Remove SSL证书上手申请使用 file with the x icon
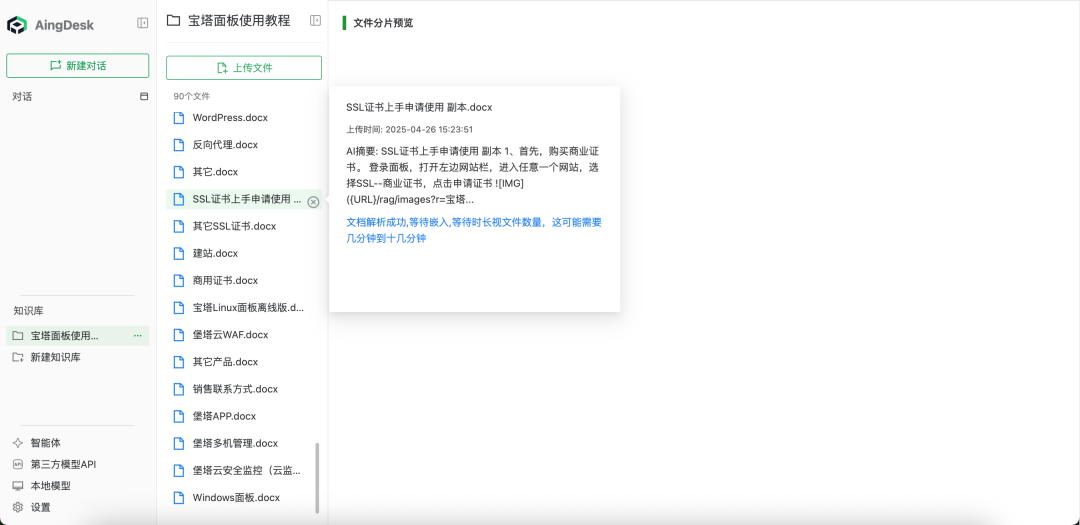This screenshot has width=1080, height=525. [313, 202]
